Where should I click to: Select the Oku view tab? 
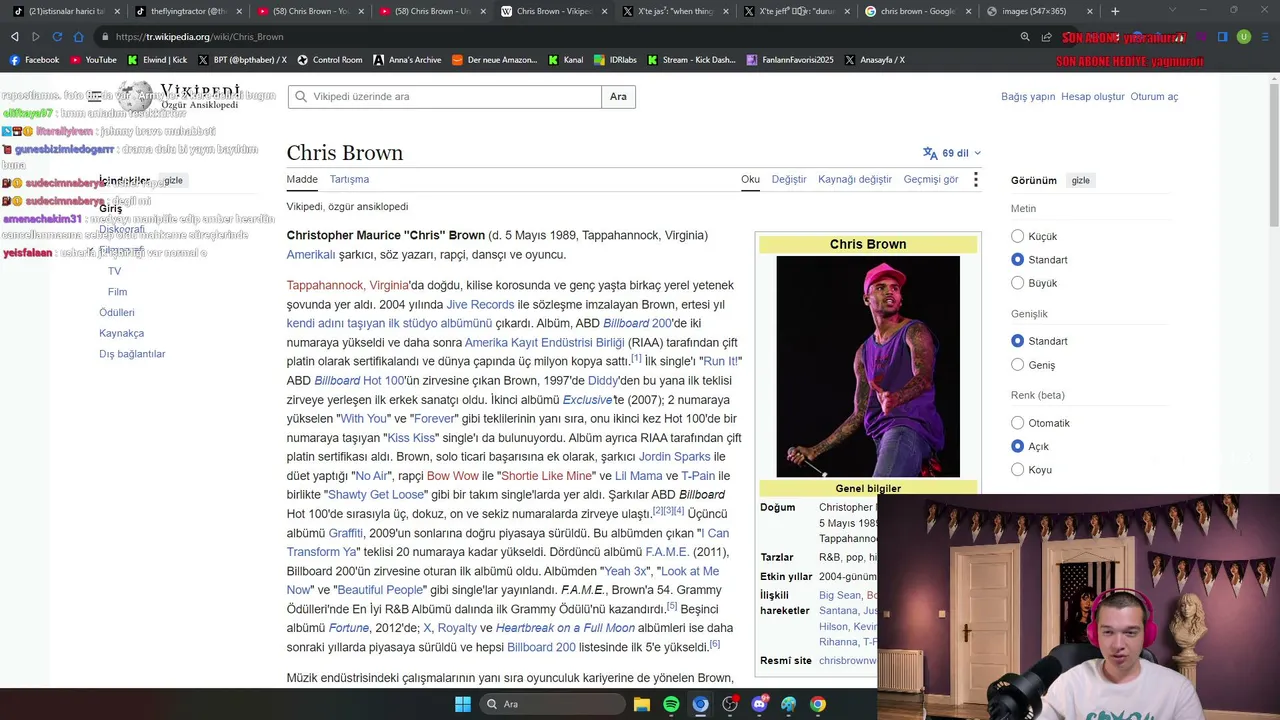tap(750, 180)
